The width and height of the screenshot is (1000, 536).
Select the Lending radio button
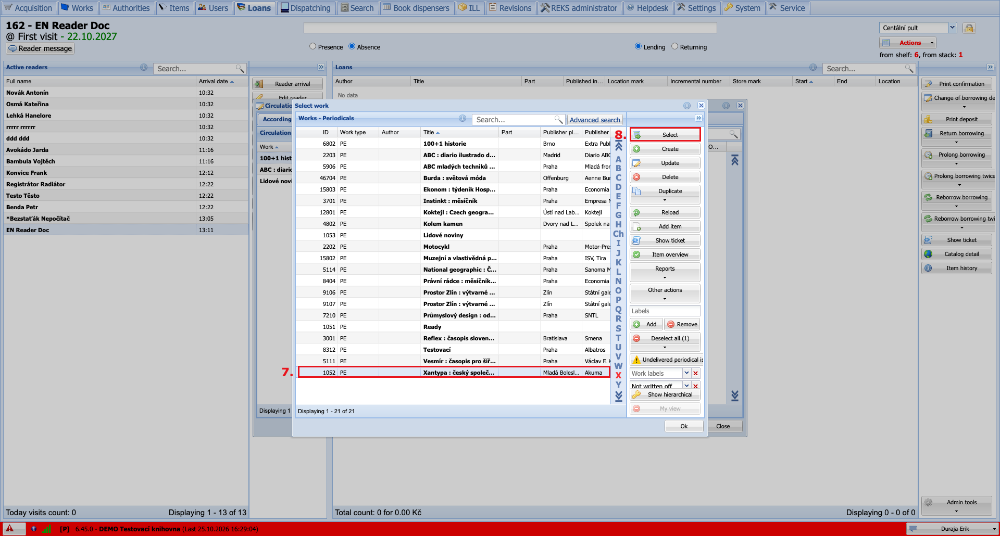point(638,47)
